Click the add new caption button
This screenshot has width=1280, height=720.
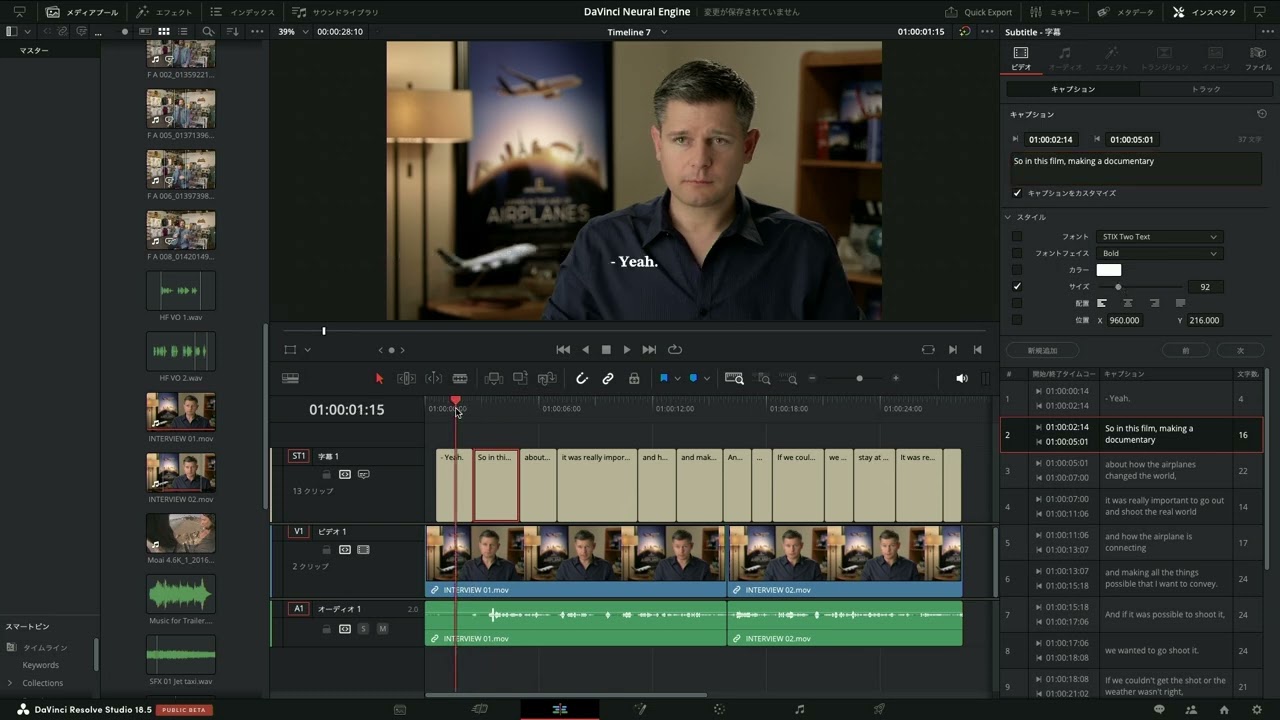(x=1042, y=351)
